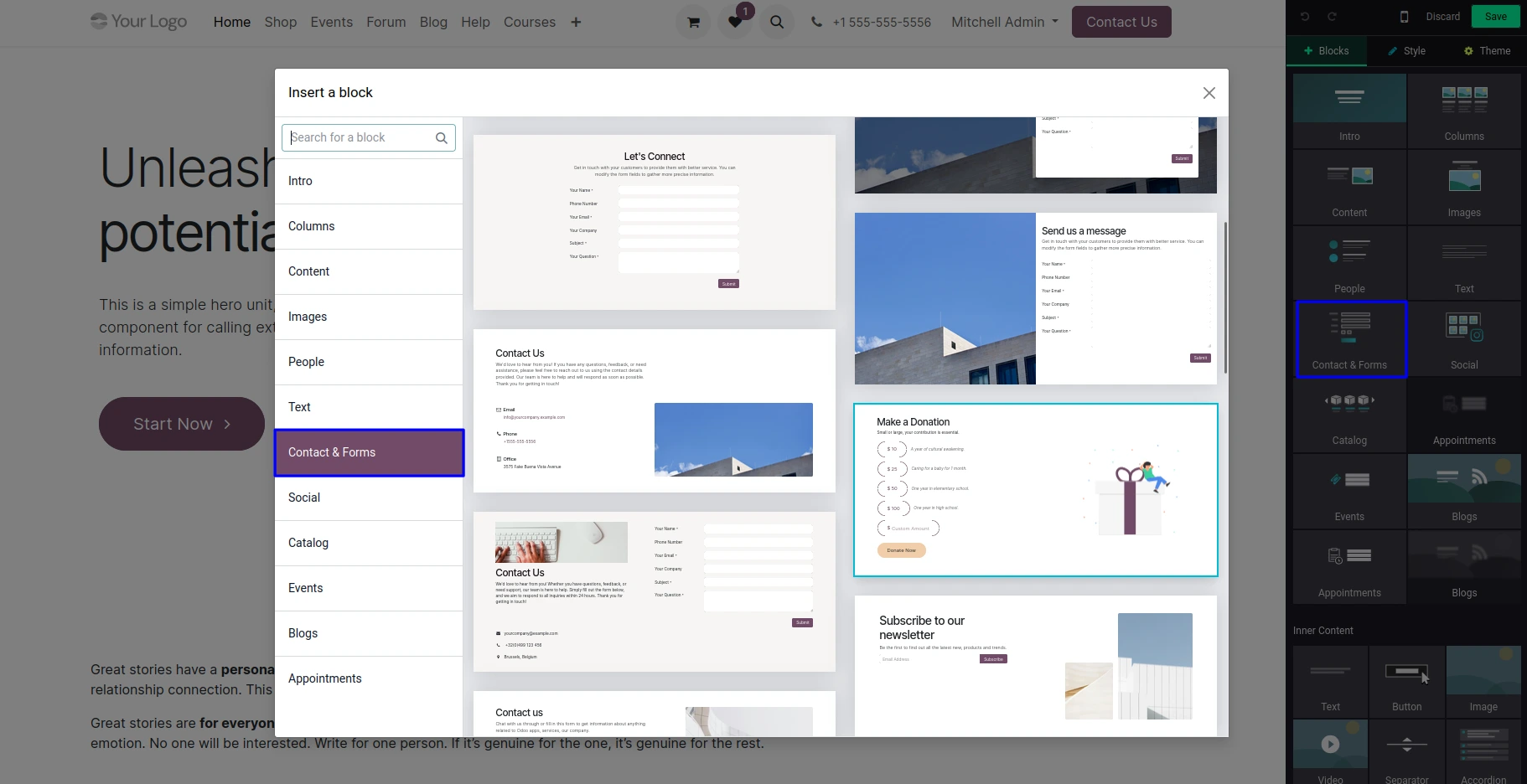Insert Contact Us template with keyboard photo
This screenshot has width=1527, height=784.
[x=655, y=591]
